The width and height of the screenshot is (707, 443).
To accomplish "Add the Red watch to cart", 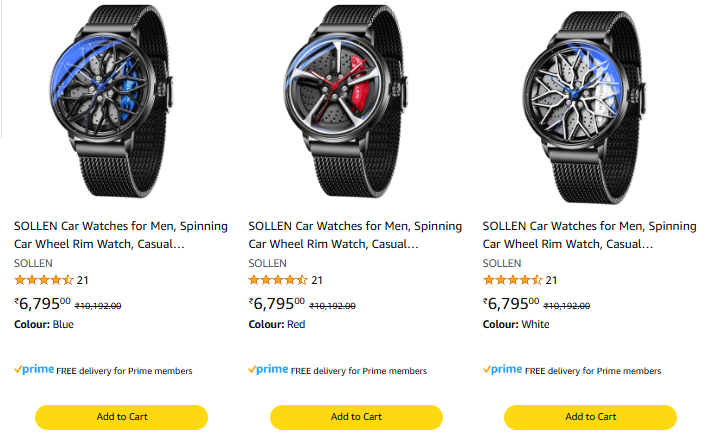I will pos(356,417).
